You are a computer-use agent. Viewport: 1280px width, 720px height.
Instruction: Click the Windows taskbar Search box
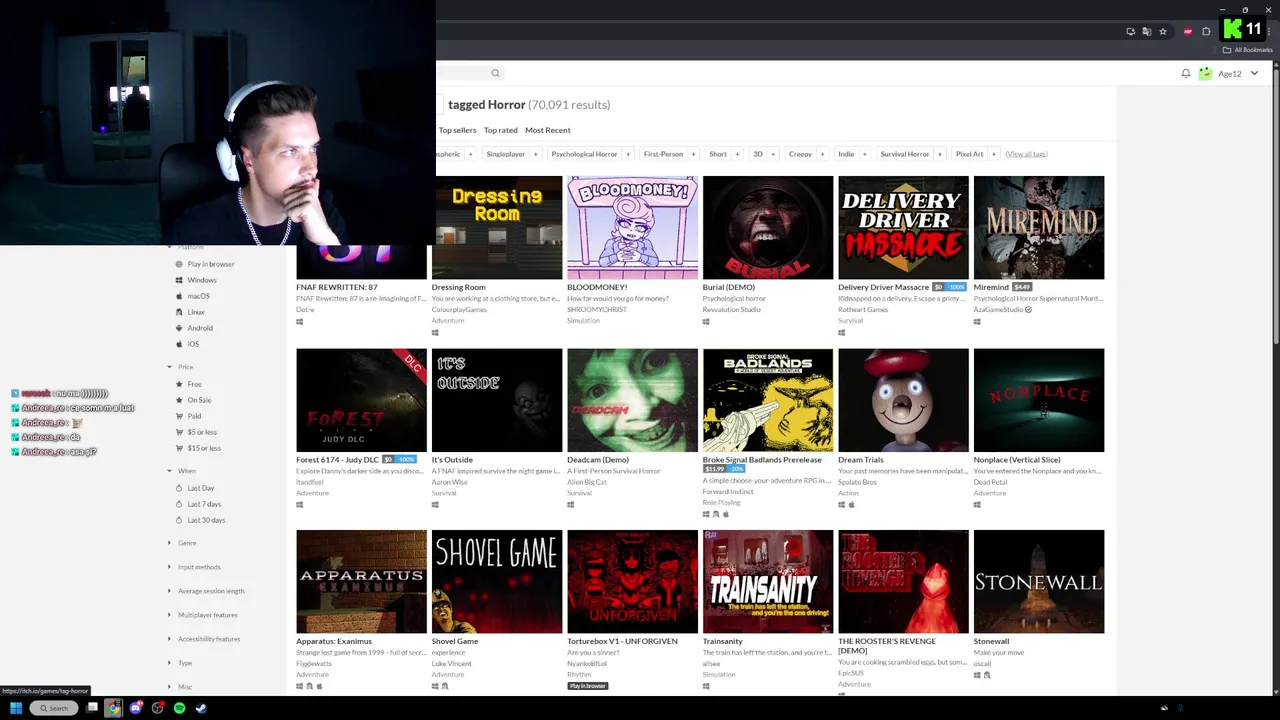54,708
